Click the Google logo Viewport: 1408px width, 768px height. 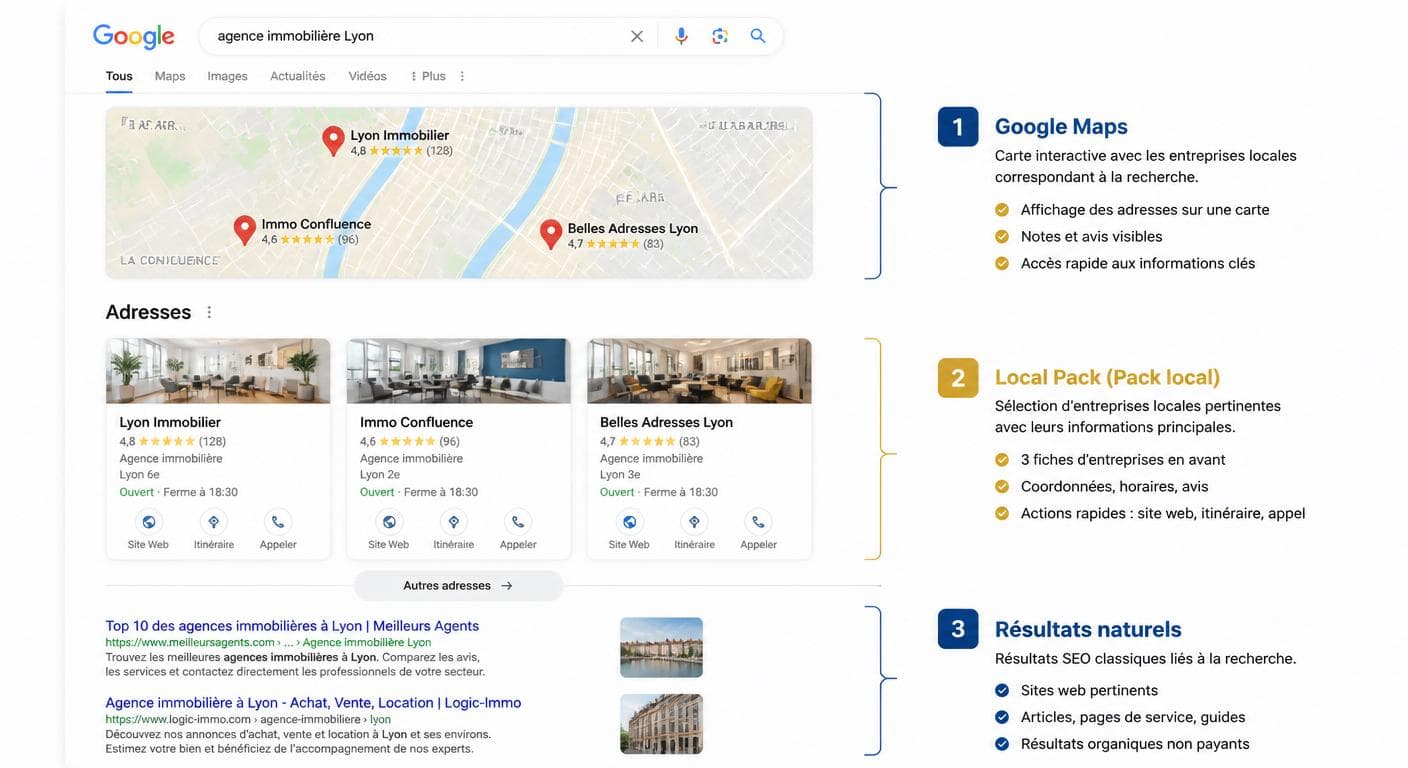point(133,36)
